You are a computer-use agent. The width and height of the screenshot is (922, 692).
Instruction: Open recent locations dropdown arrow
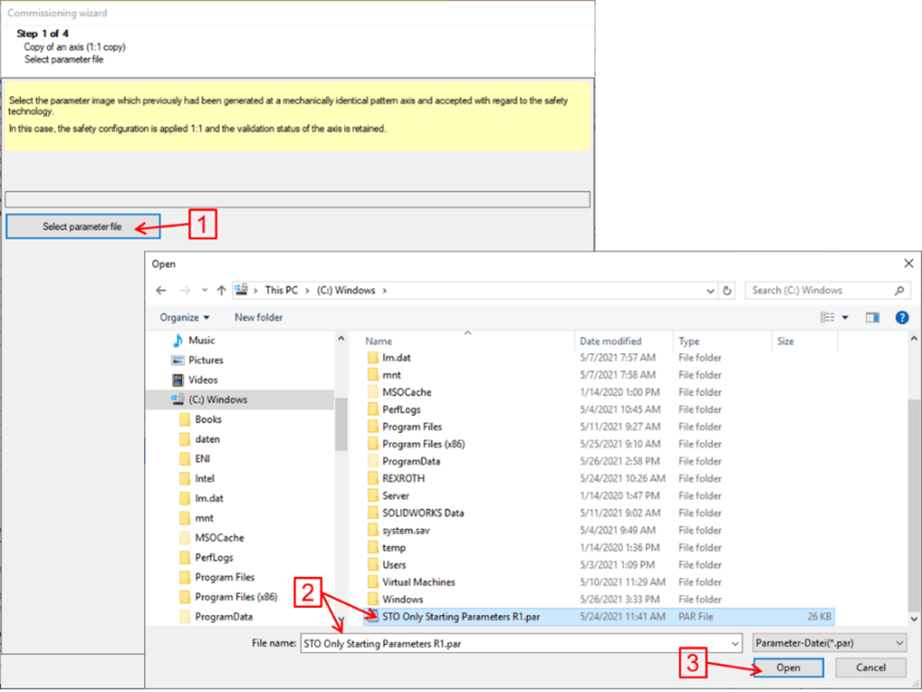(x=205, y=290)
